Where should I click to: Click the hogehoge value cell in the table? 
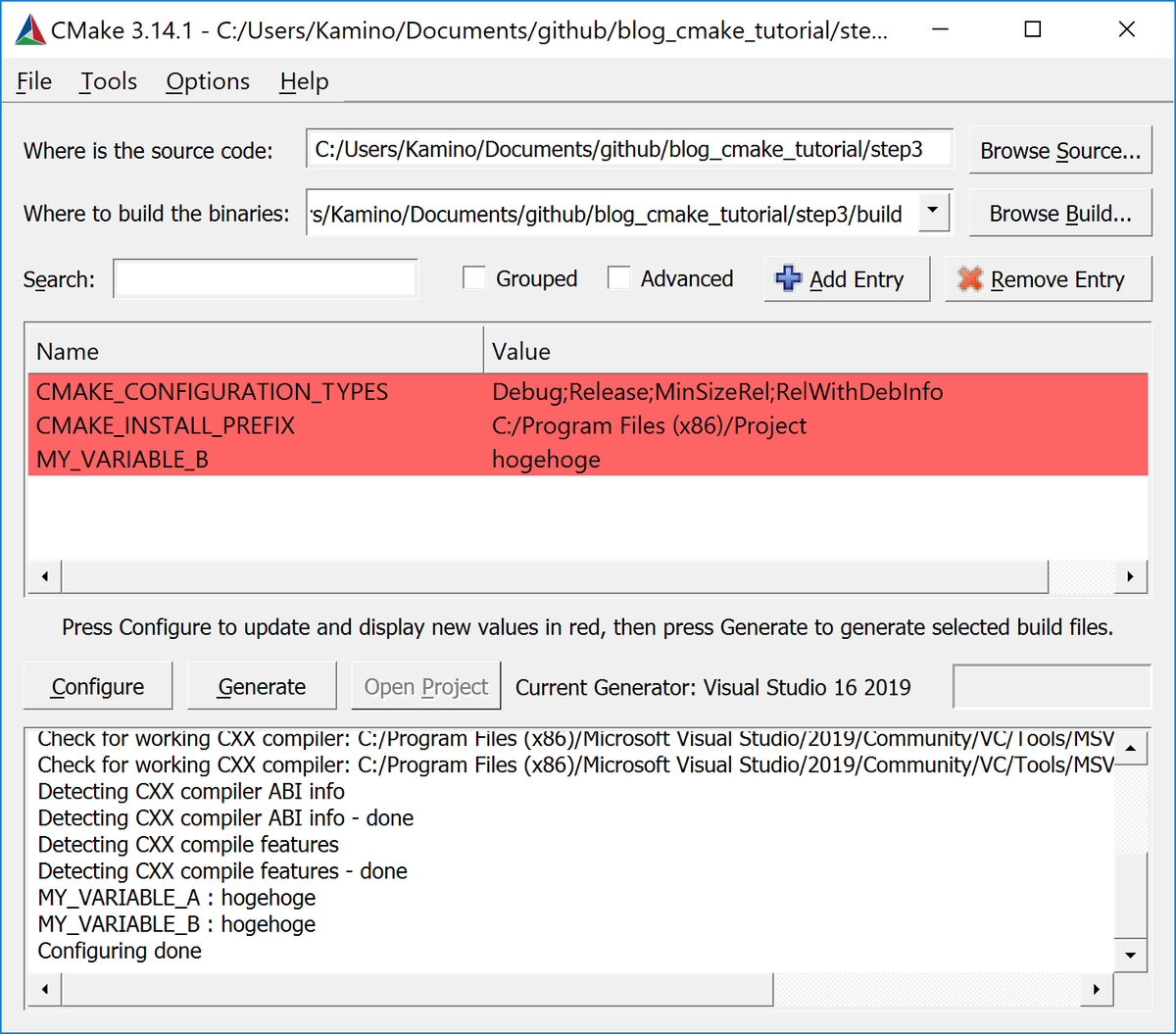[x=546, y=460]
